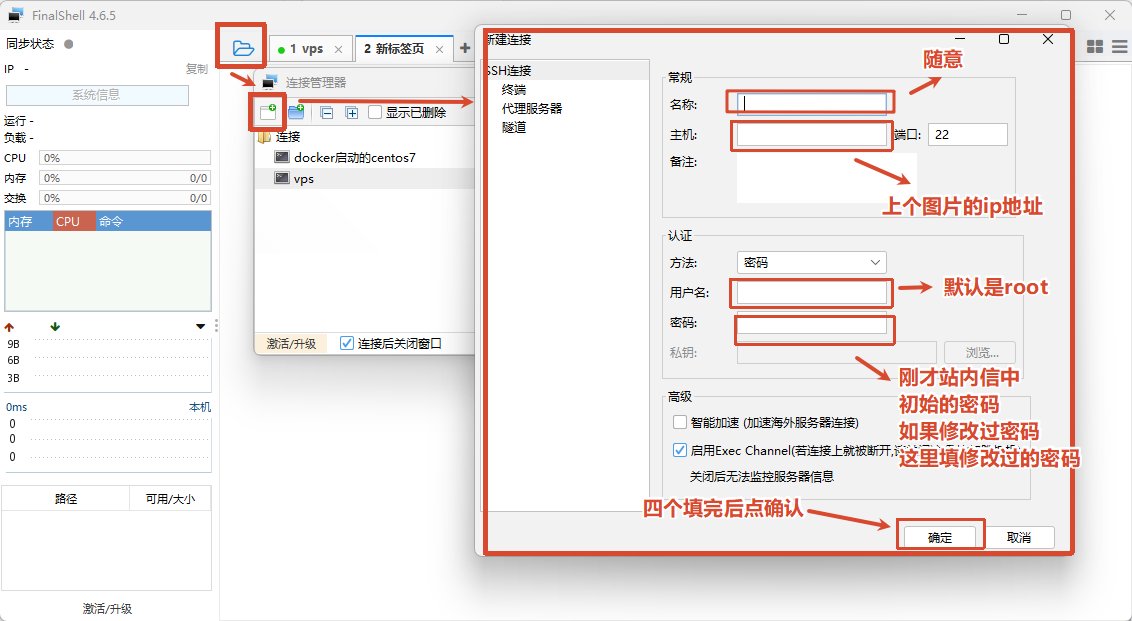This screenshot has height=621, width=1132.
Task: Click 激活/升级 in connection manager
Action: point(291,344)
